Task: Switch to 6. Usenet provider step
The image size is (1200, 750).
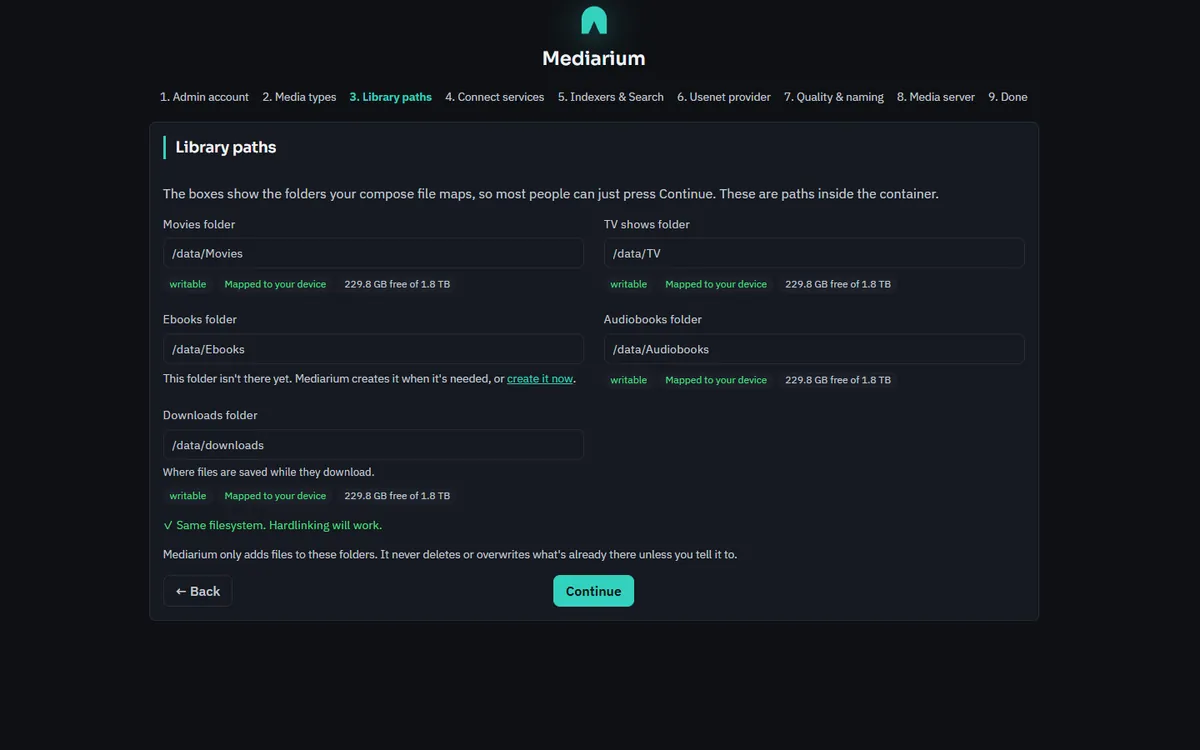Action: (724, 97)
